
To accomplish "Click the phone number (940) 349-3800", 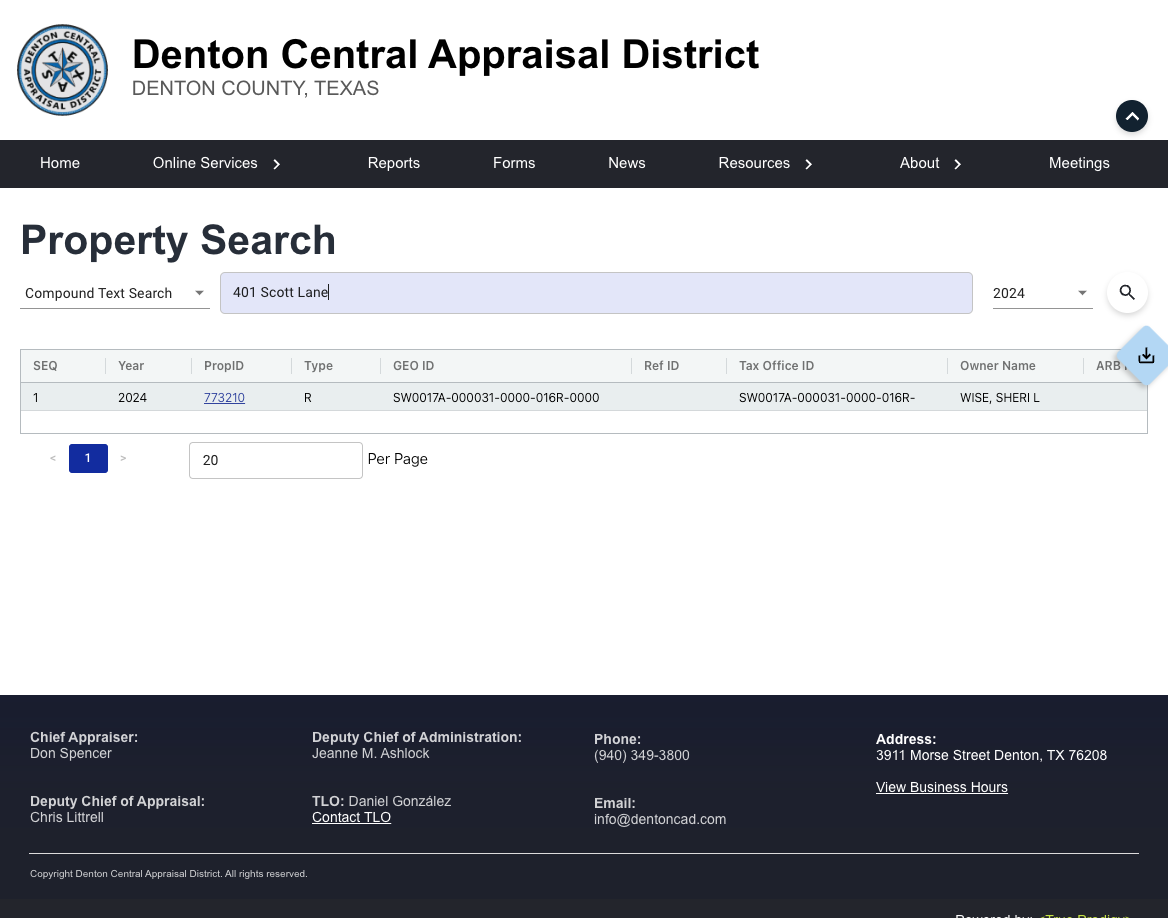I will (641, 756).
